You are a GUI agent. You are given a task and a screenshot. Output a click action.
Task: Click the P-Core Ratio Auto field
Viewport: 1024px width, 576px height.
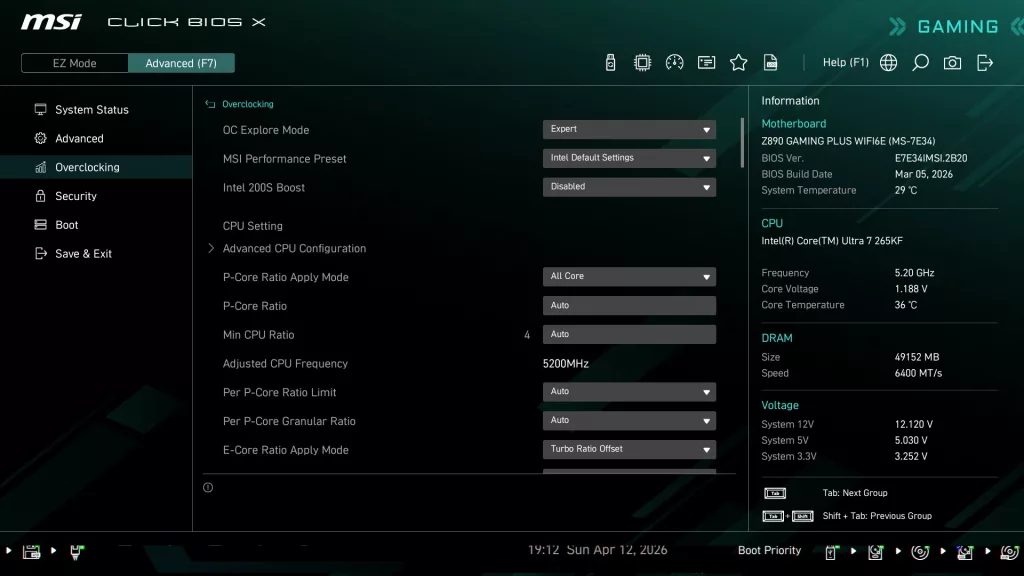[x=629, y=306]
